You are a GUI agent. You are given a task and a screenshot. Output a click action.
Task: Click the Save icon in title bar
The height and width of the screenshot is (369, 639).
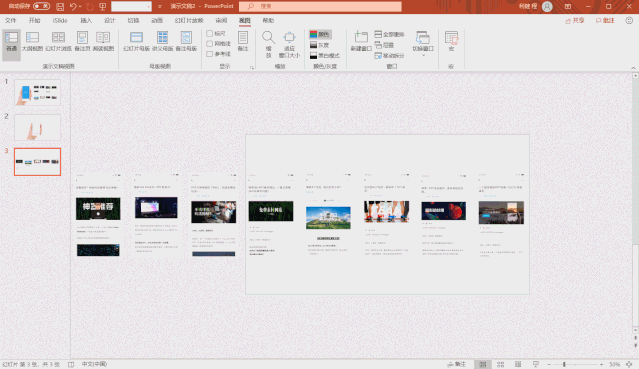tap(60, 7)
